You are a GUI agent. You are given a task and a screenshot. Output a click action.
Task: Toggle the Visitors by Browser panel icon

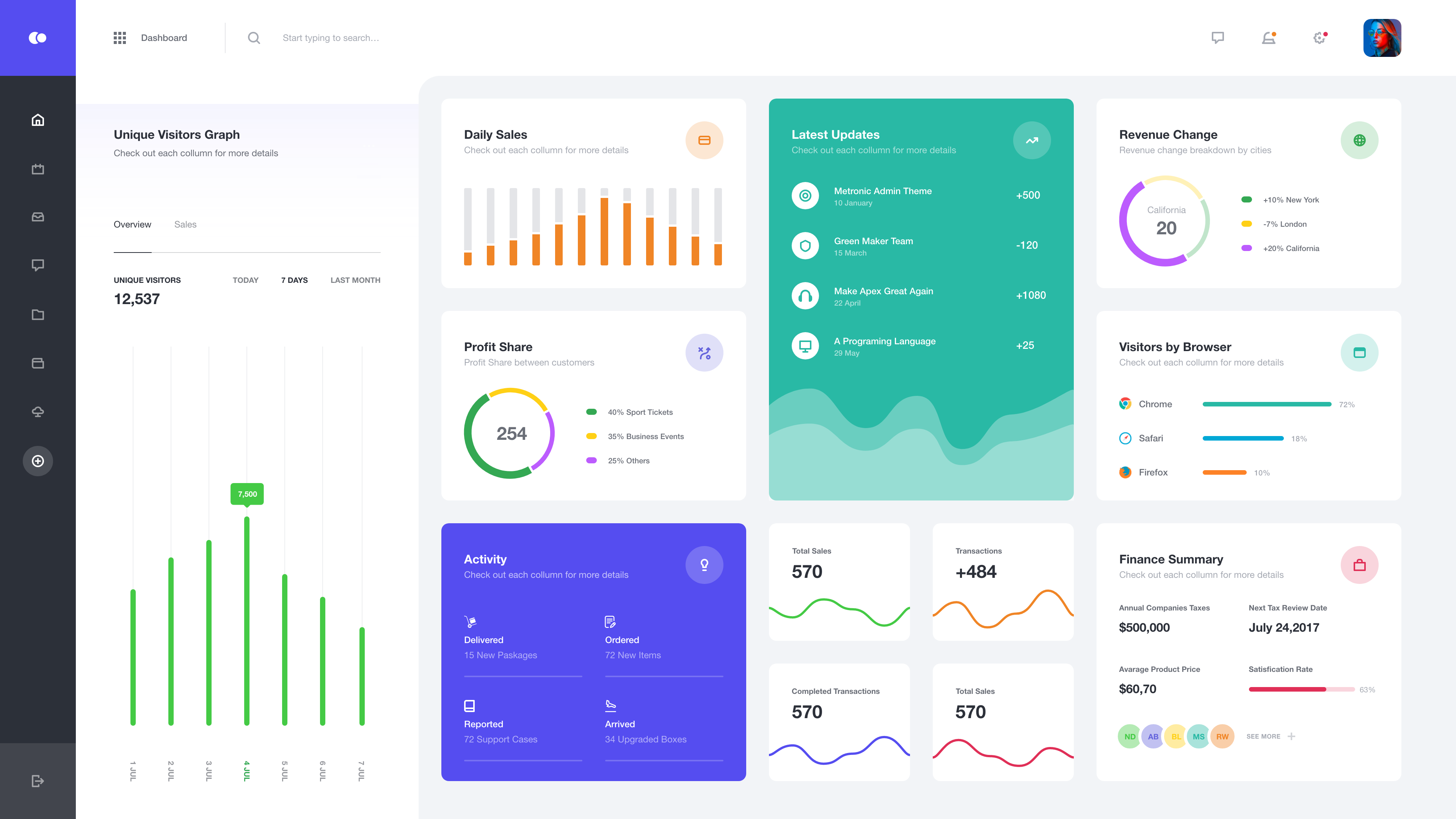point(1359,352)
